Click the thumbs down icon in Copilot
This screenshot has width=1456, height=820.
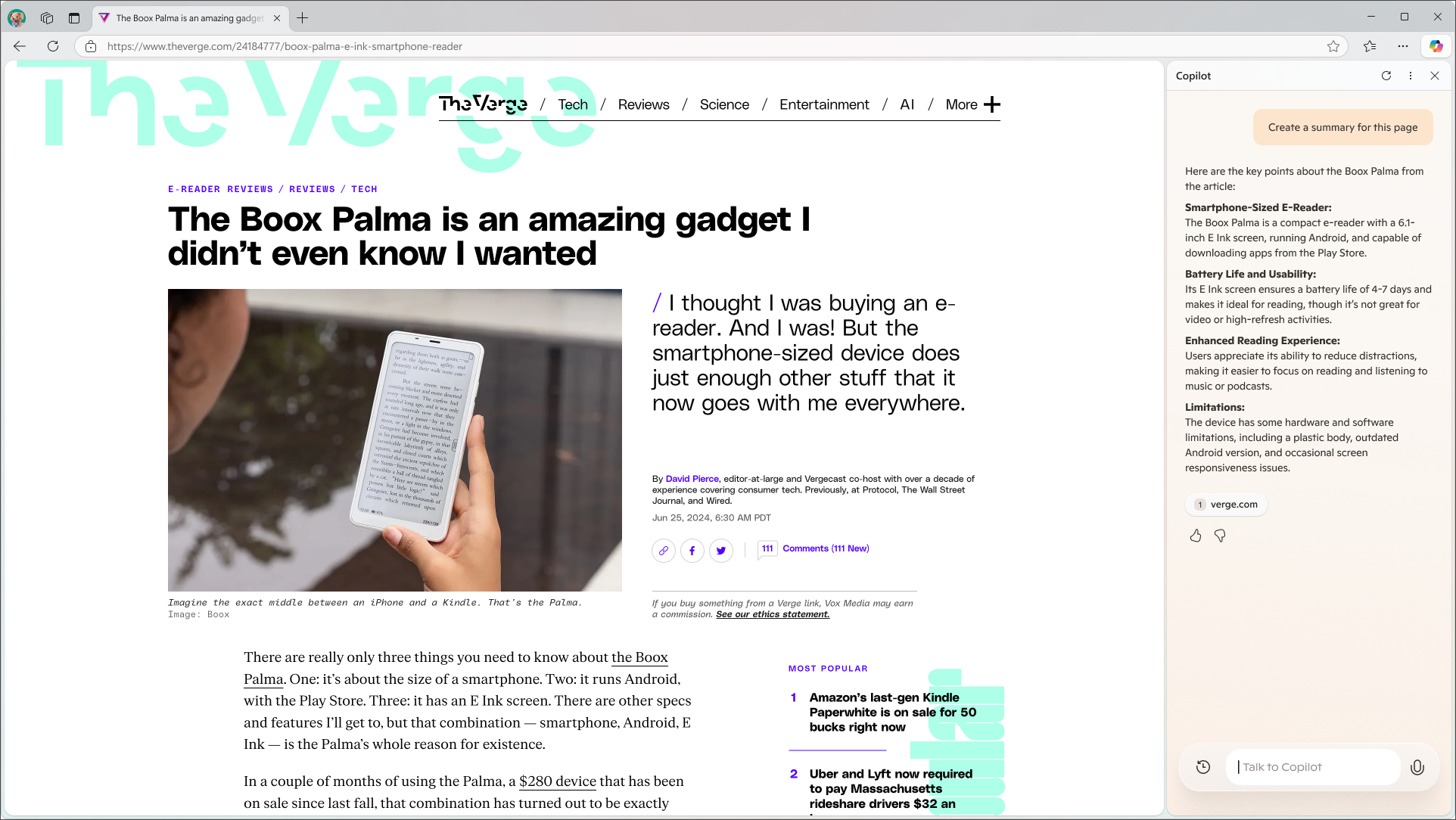click(x=1220, y=535)
